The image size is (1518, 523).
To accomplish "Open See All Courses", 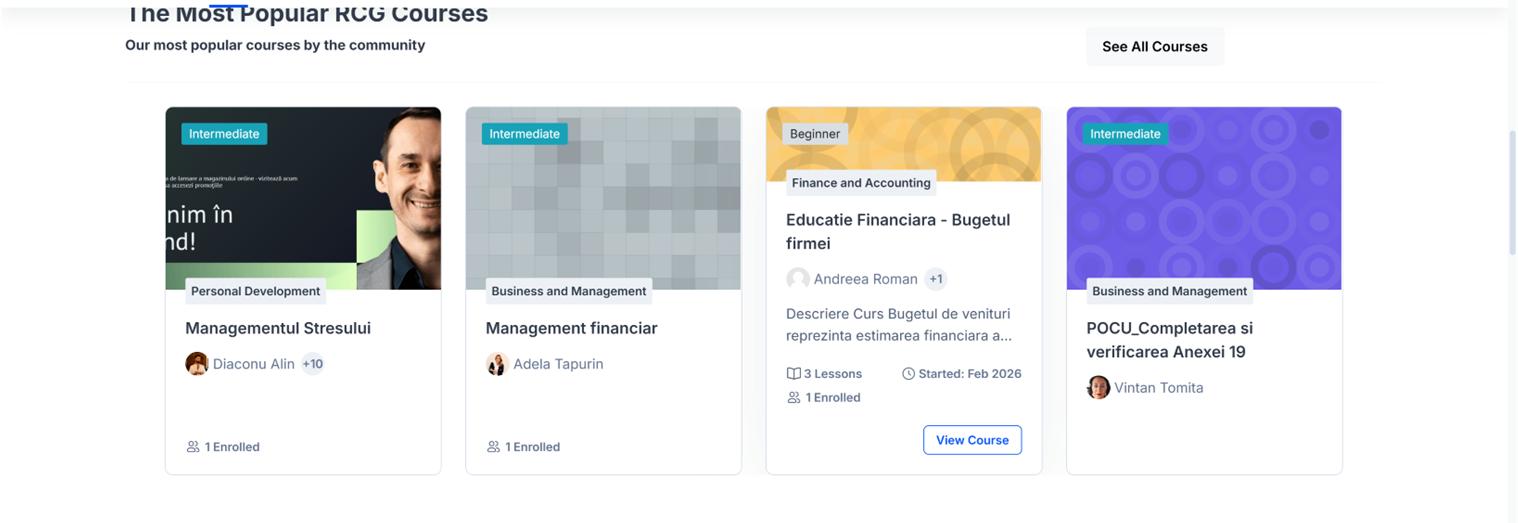I will click(x=1154, y=47).
